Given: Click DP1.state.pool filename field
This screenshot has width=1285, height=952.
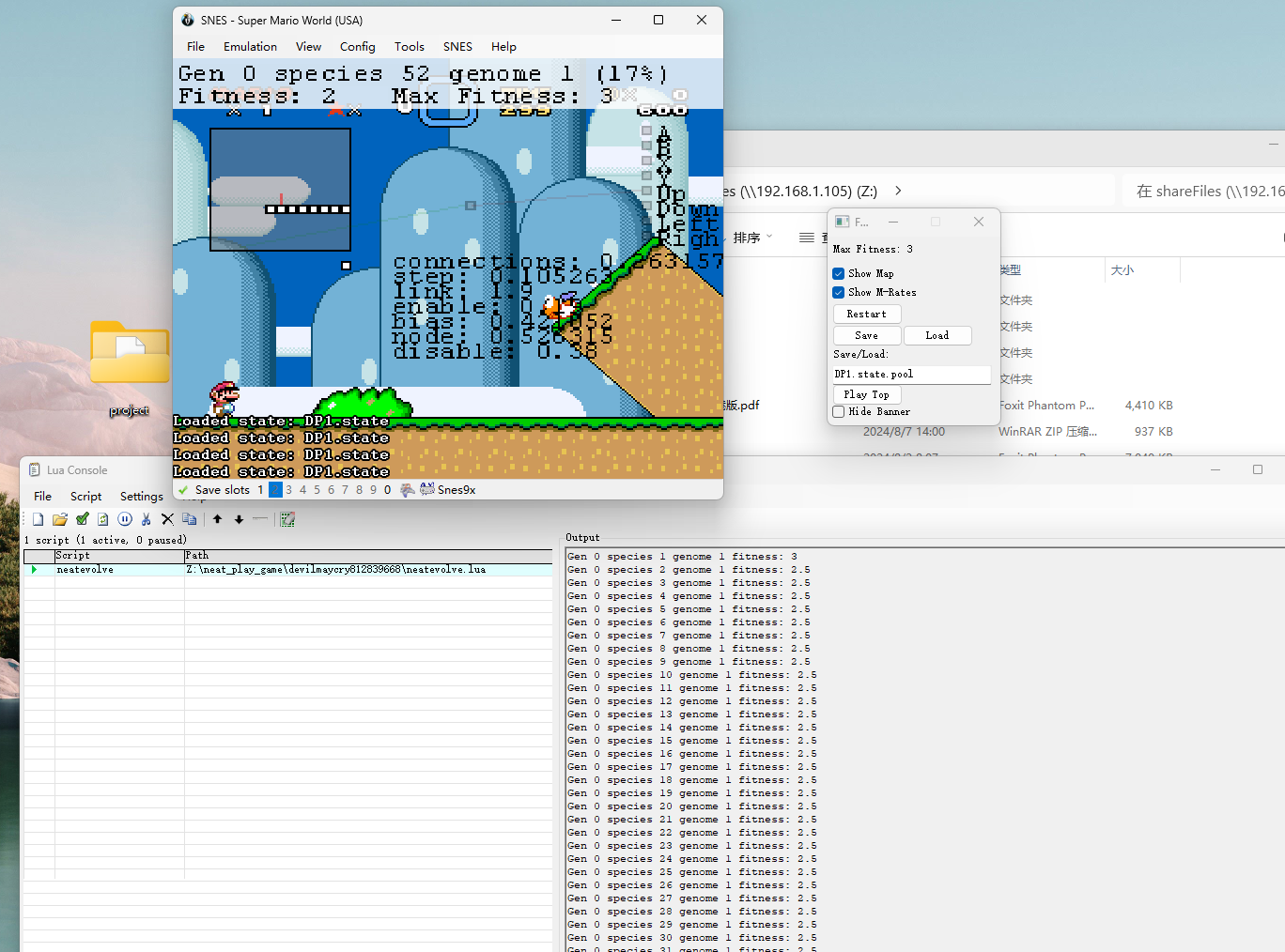Looking at the screenshot, I should coord(911,375).
